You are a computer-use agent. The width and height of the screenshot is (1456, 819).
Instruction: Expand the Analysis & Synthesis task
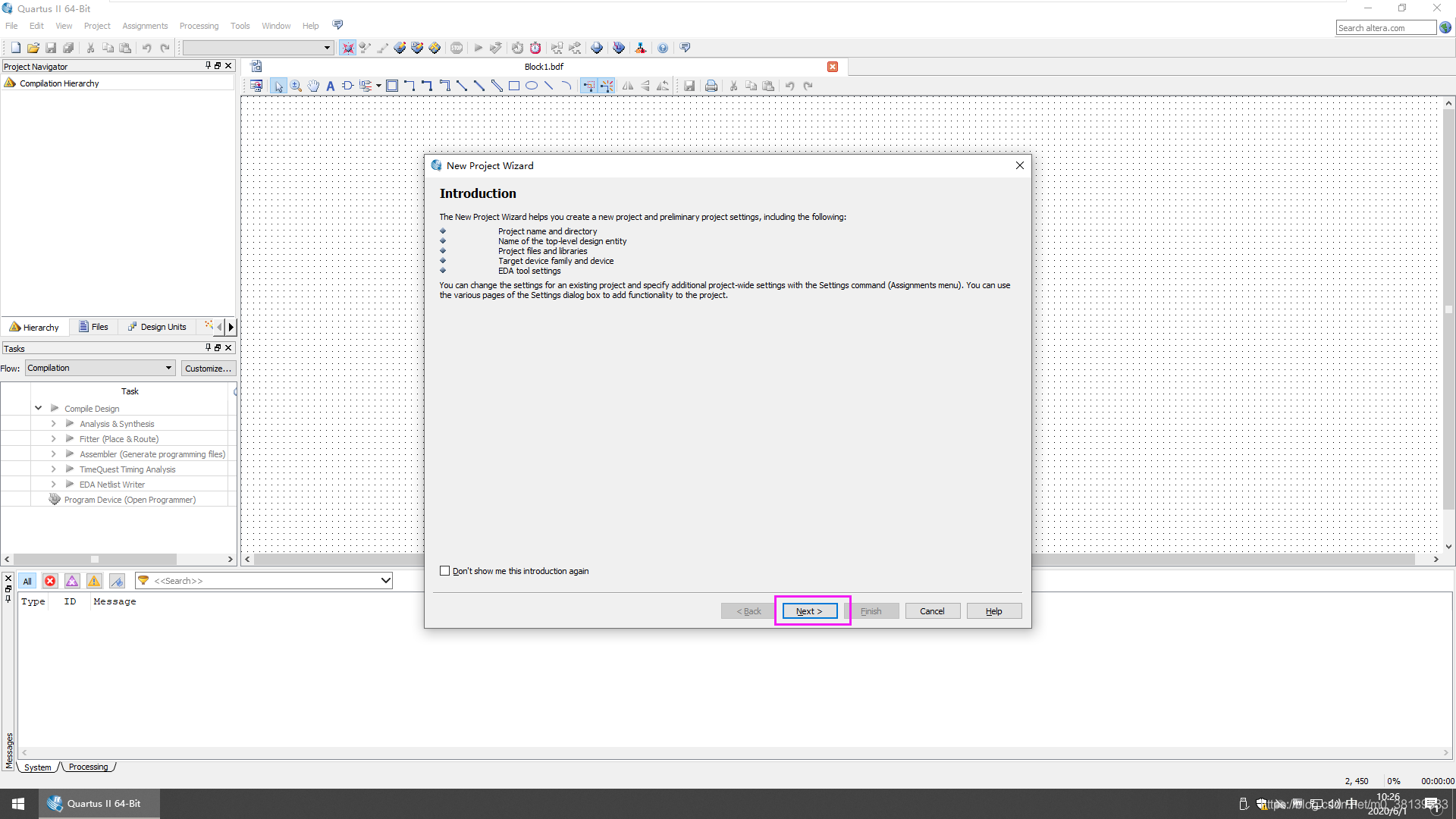pyautogui.click(x=53, y=424)
